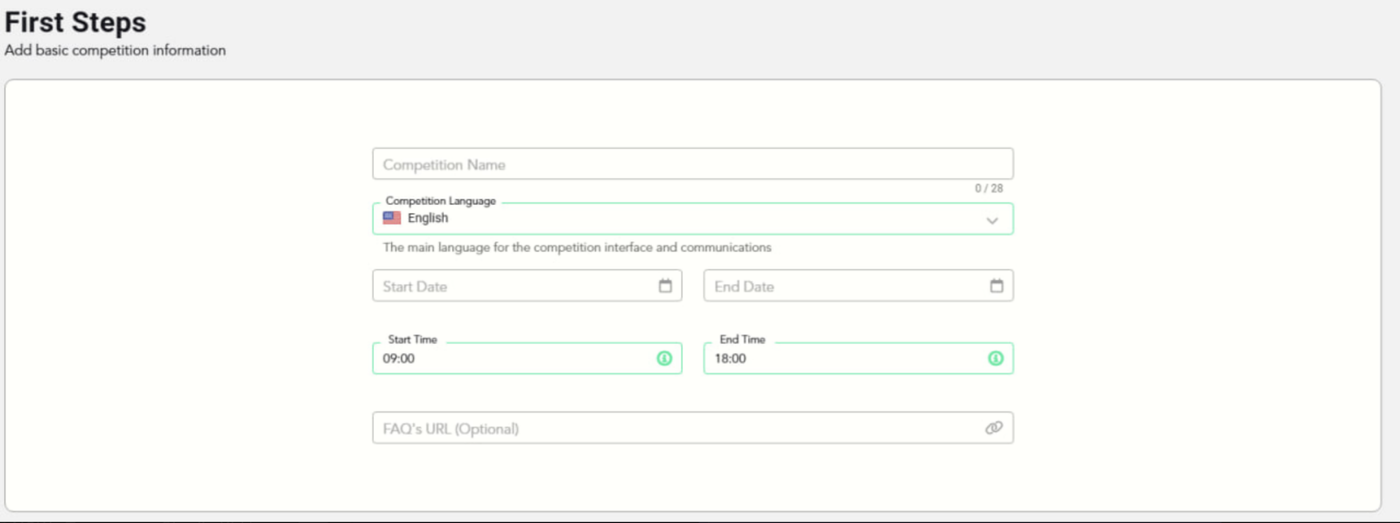Image resolution: width=1400 pixels, height=523 pixels.
Task: Open the End Date calendar icon
Action: point(996,286)
